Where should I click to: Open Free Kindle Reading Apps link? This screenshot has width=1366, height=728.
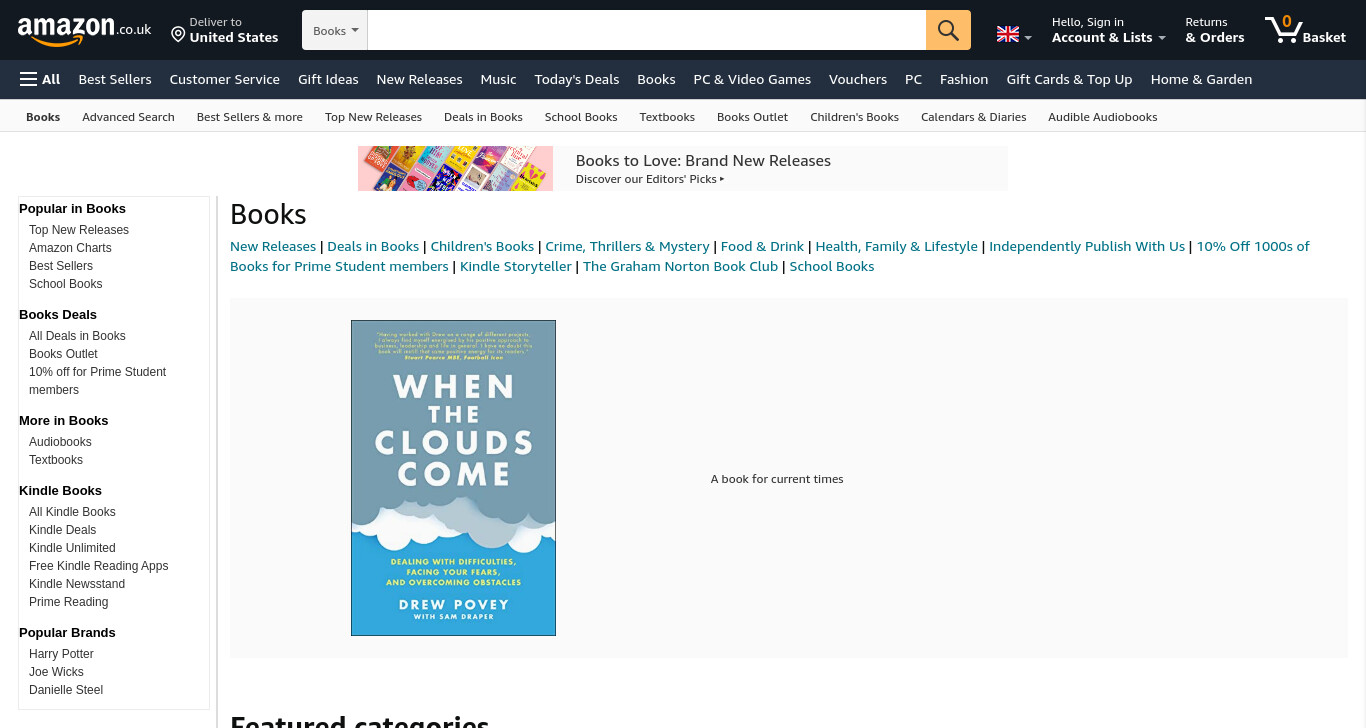[x=98, y=566]
